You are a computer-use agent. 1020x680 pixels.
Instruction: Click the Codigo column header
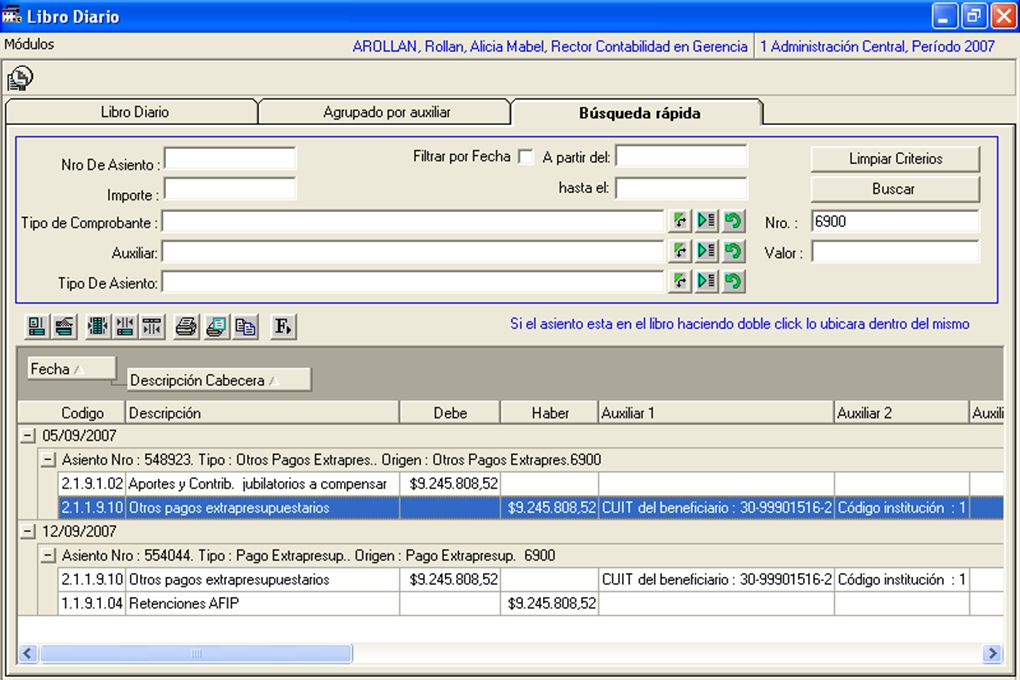click(x=72, y=413)
